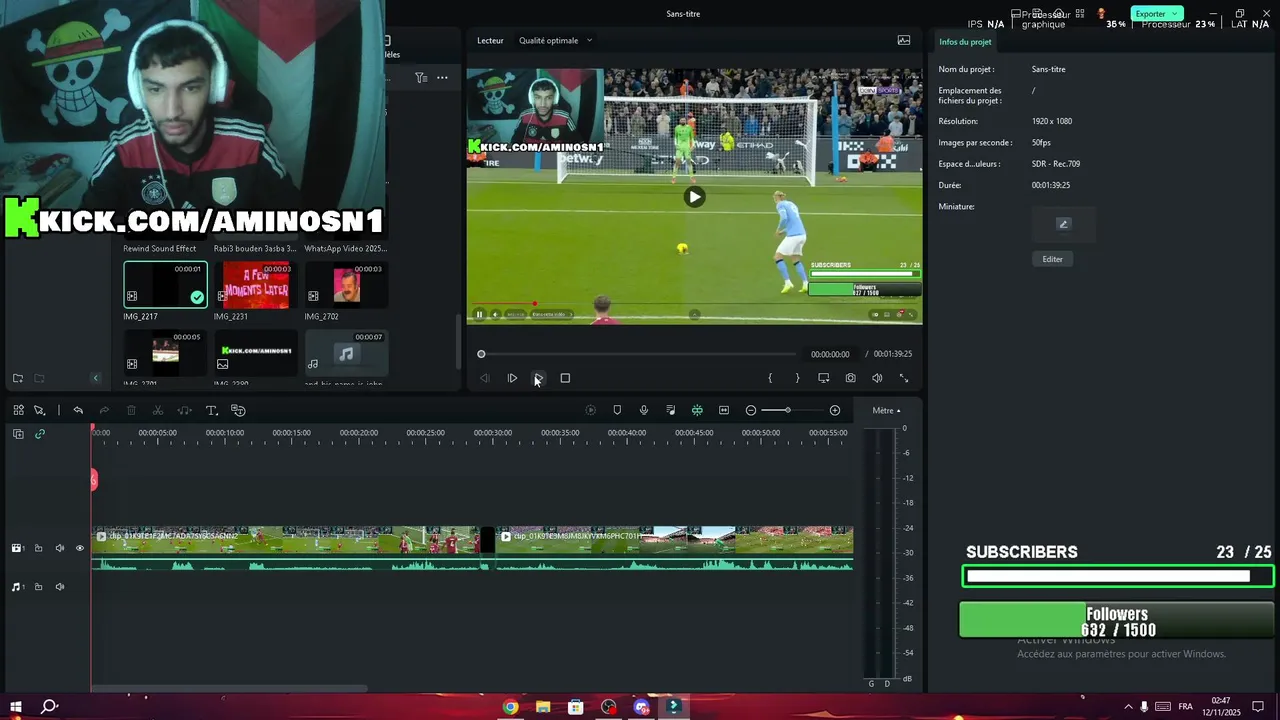Viewport: 1280px width, 720px height.
Task: Select the IMG_2217 media thumbnail
Action: 165,285
